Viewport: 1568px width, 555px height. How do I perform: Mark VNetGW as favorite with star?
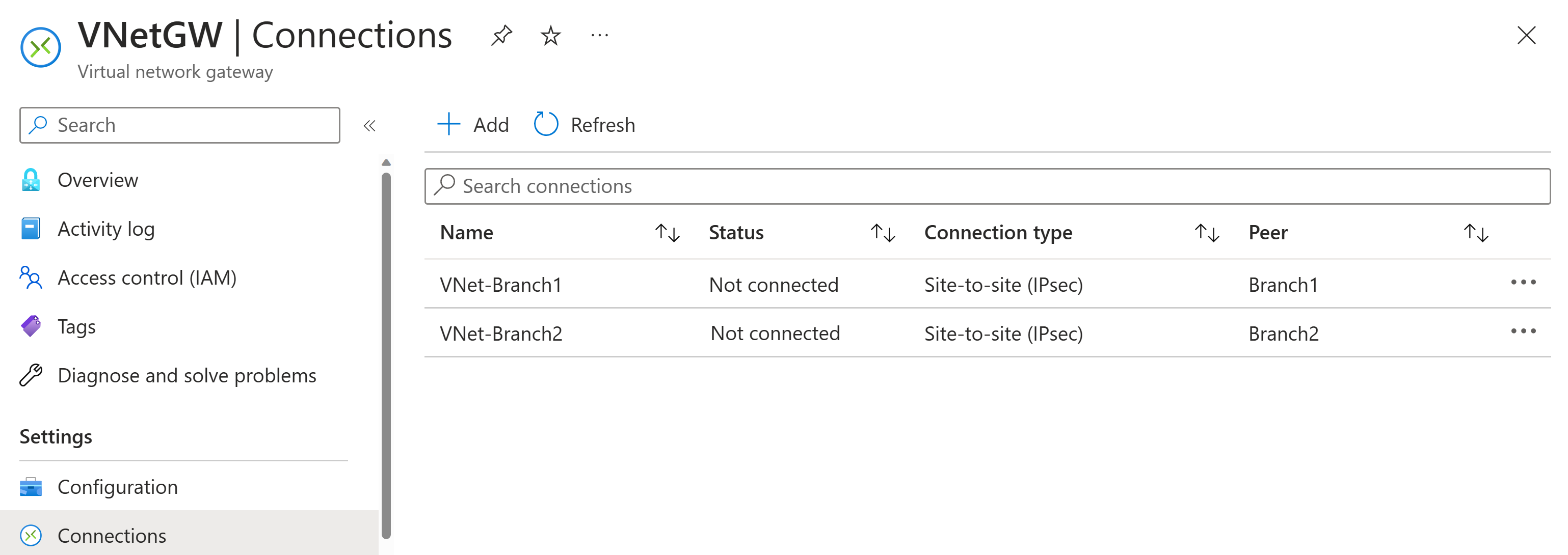pos(550,35)
